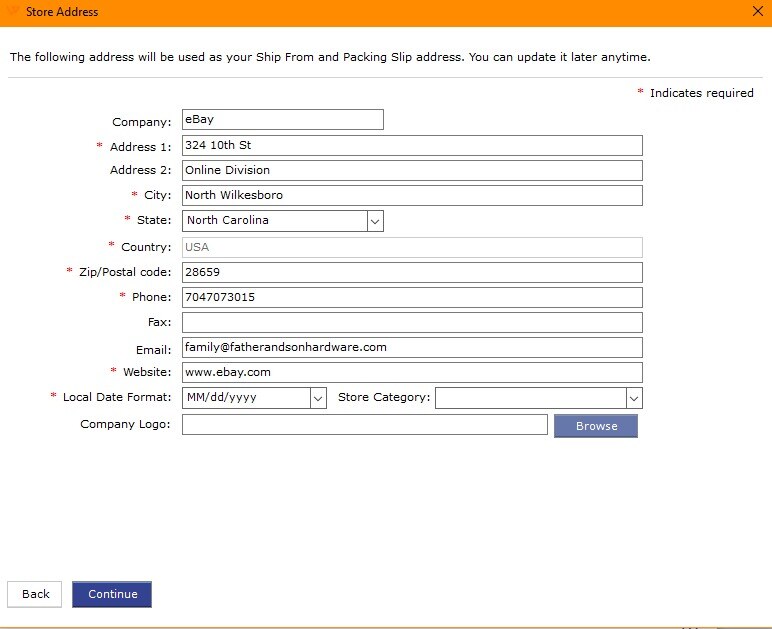Click the Company Logo path field
This screenshot has width=772, height=629.
364,424
